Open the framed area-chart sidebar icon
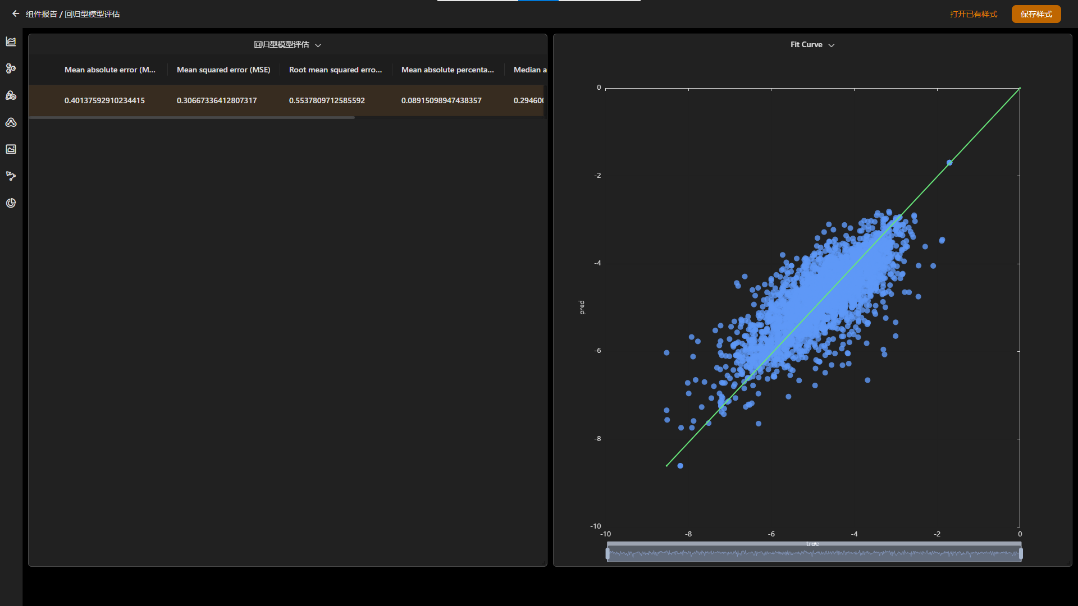 click(11, 149)
